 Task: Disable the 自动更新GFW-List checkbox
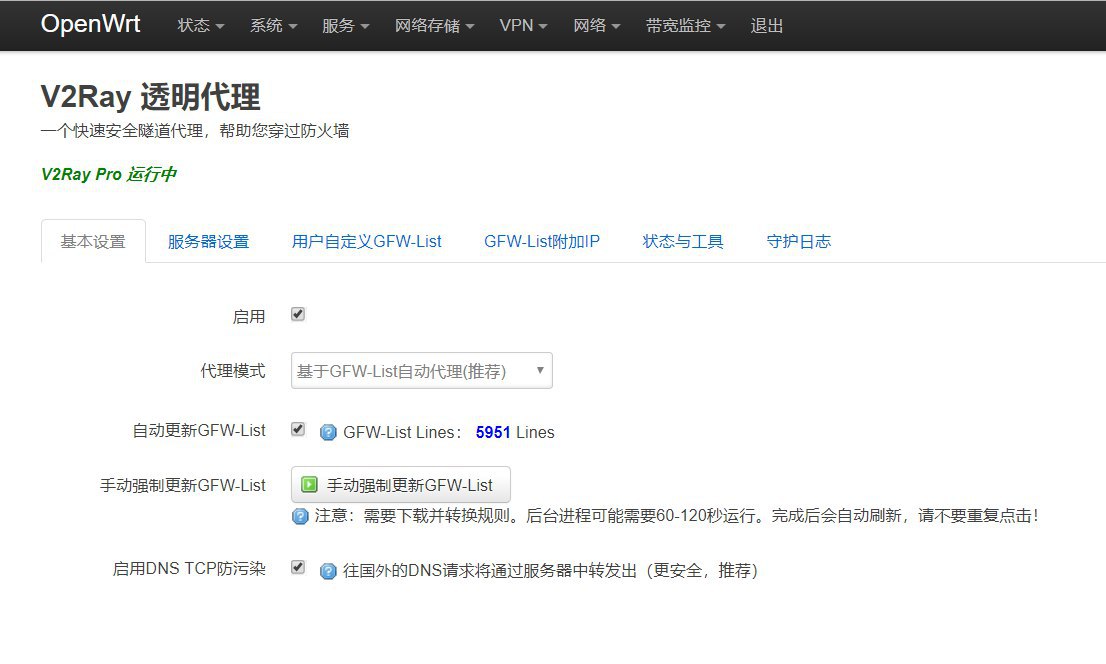coord(297,429)
